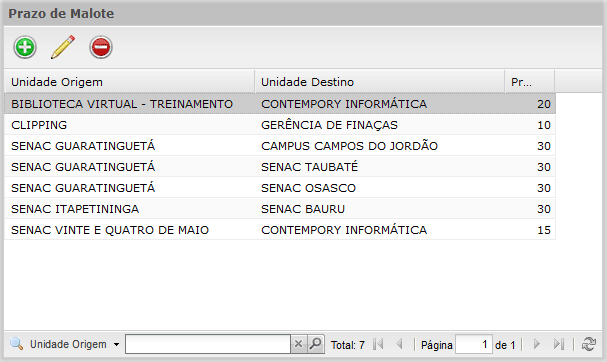Viewport: 607px width, 362px height.
Task: Clear the search field with X icon
Action: [x=298, y=344]
